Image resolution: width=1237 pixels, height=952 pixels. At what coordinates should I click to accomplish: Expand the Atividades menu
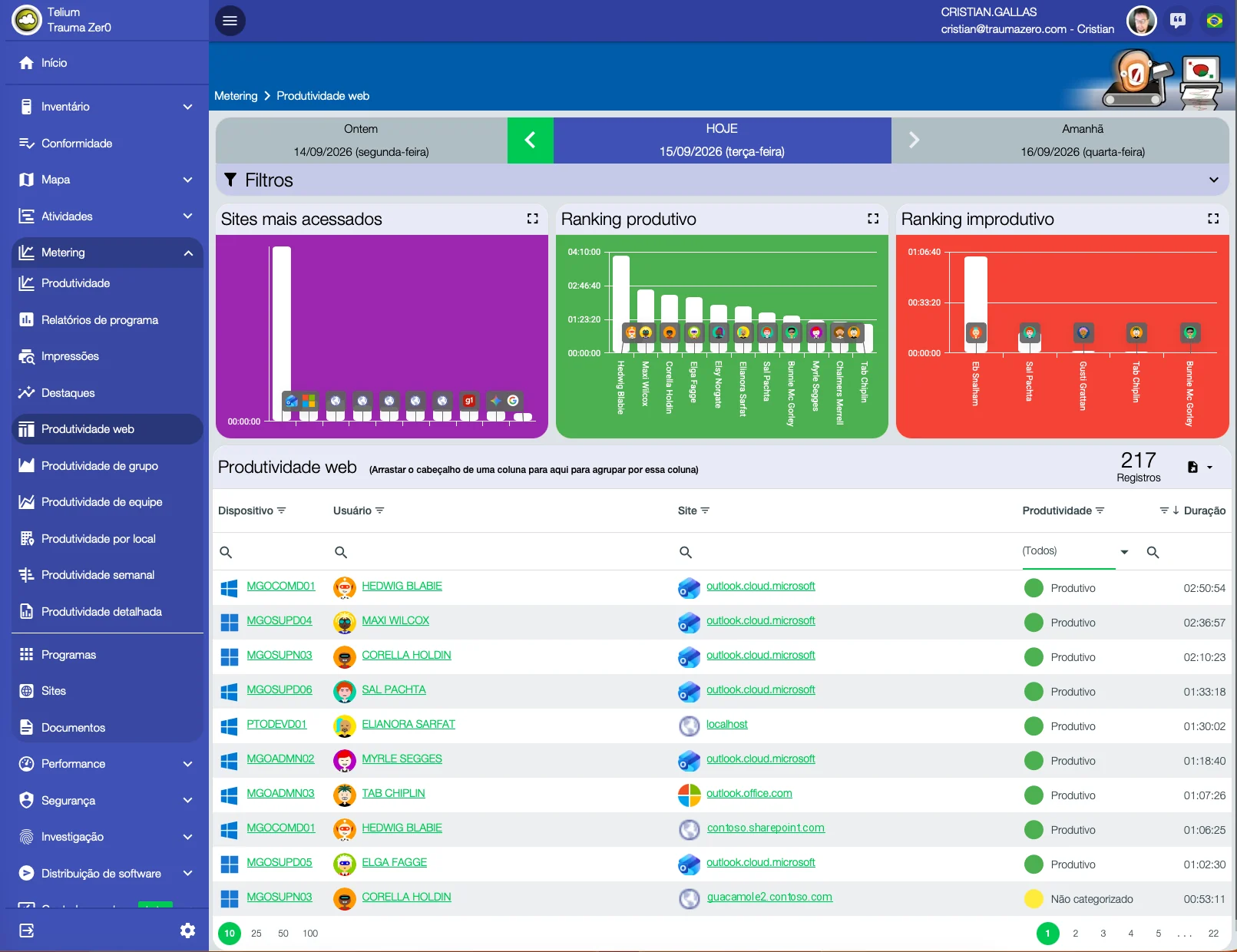(107, 217)
